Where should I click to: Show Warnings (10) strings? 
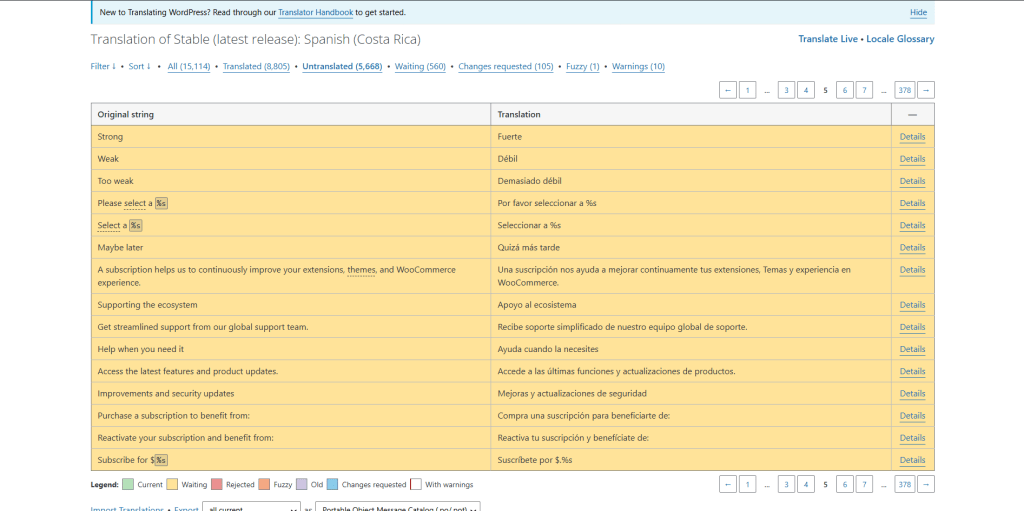click(638, 67)
